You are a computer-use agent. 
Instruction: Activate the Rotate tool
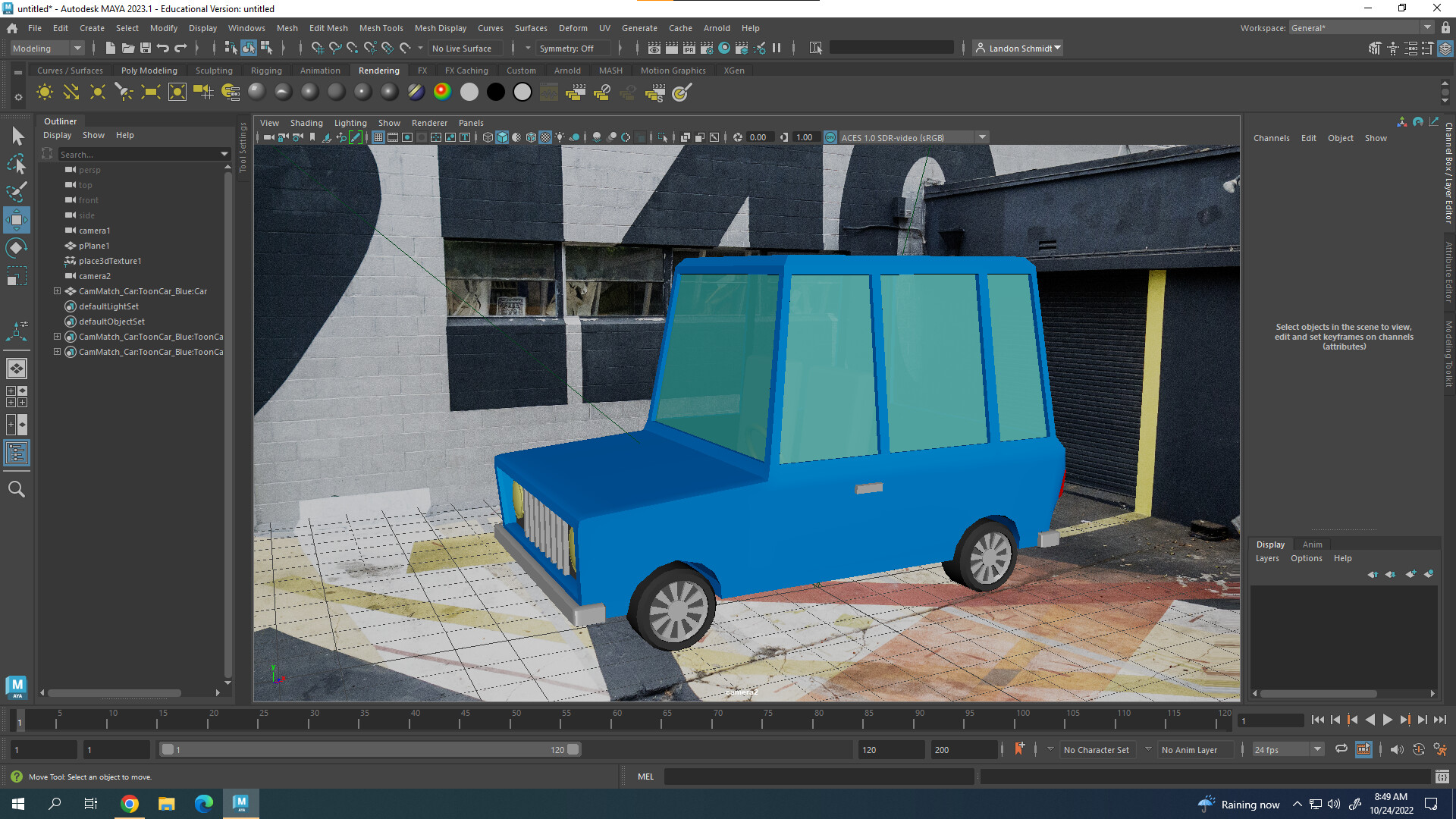pyautogui.click(x=17, y=247)
